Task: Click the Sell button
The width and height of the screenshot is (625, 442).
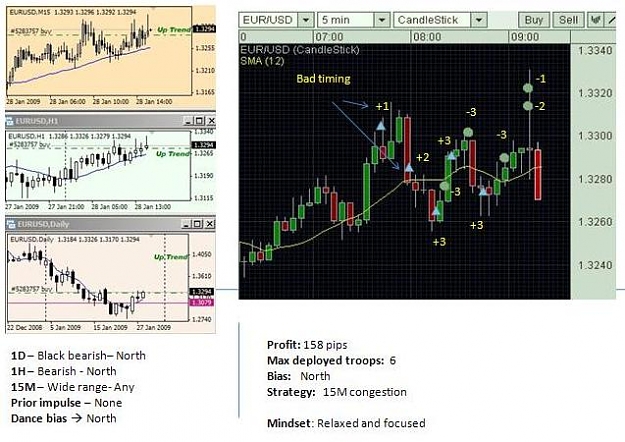Action: tap(568, 20)
